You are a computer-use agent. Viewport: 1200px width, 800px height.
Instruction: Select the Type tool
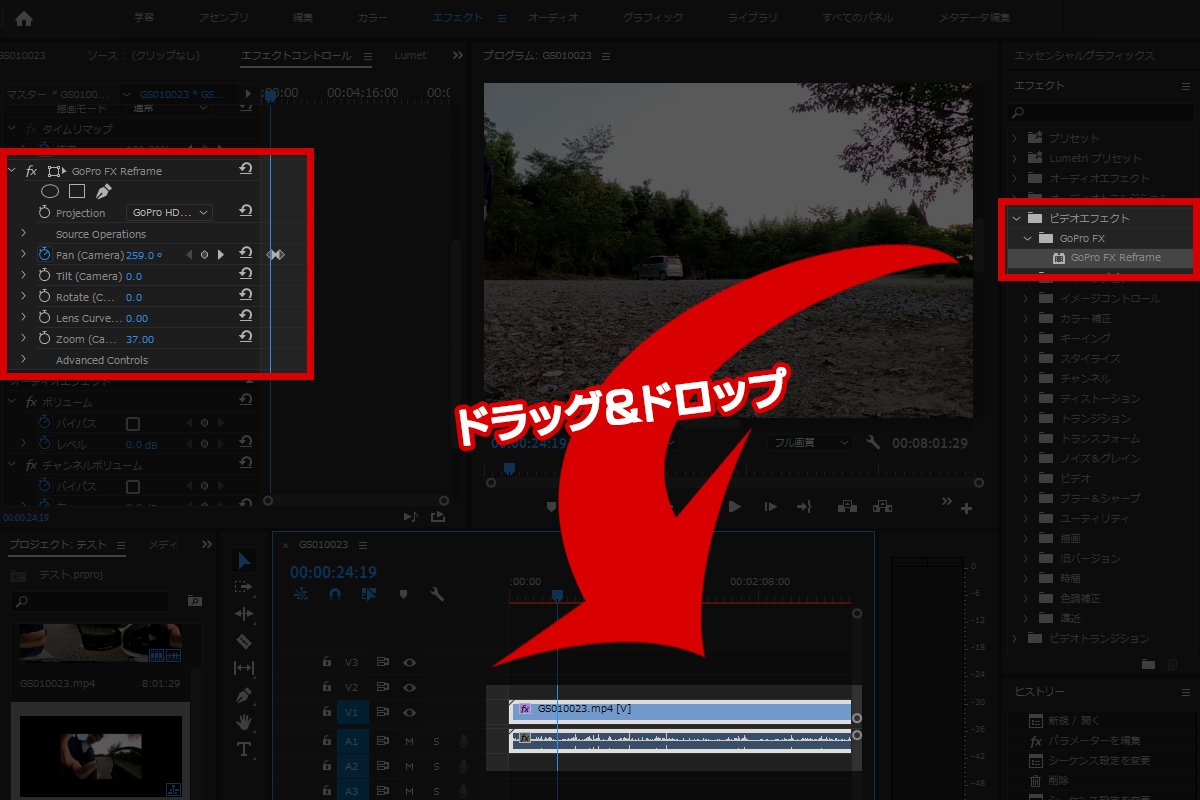pyautogui.click(x=243, y=749)
